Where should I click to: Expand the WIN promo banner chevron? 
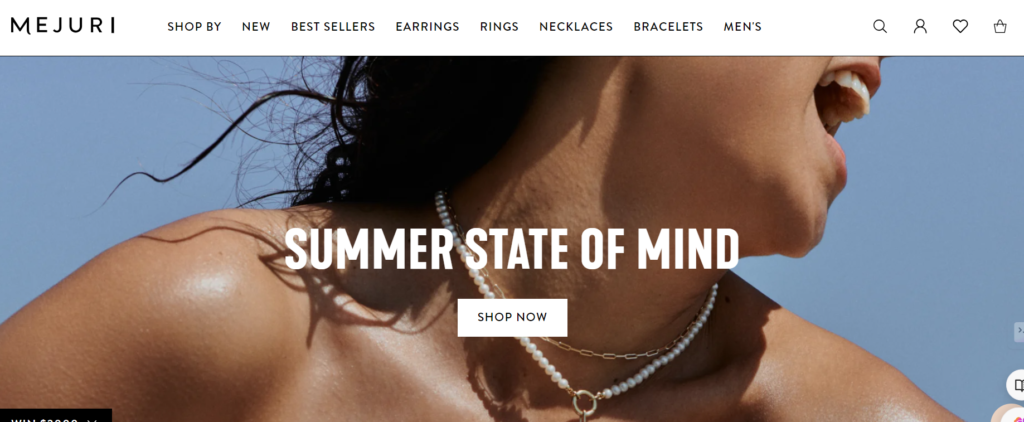(92, 420)
